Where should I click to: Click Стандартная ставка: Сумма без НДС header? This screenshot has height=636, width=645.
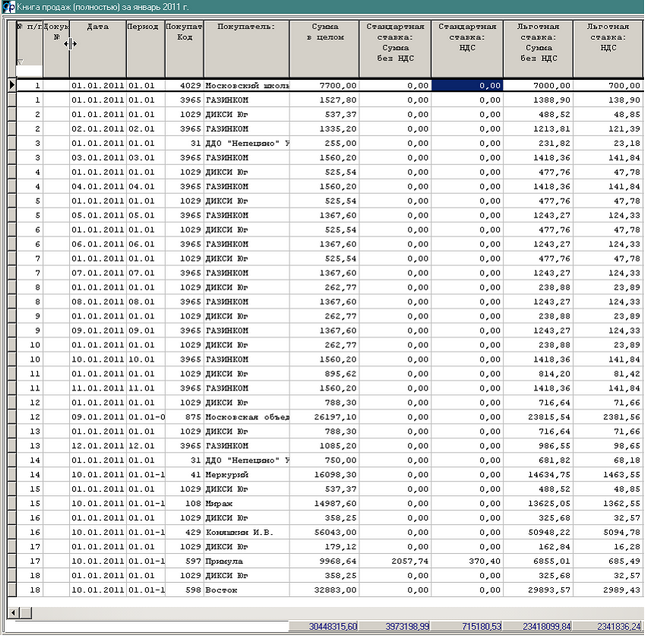click(395, 49)
